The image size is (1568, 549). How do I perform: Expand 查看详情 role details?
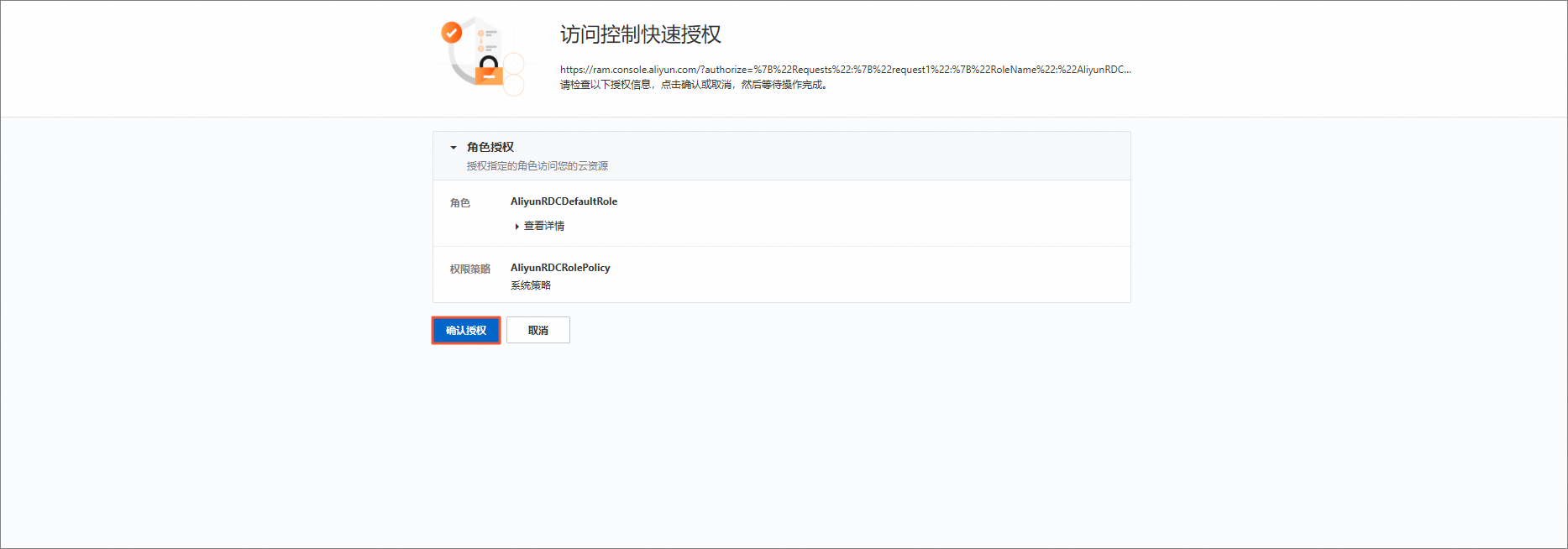click(539, 226)
